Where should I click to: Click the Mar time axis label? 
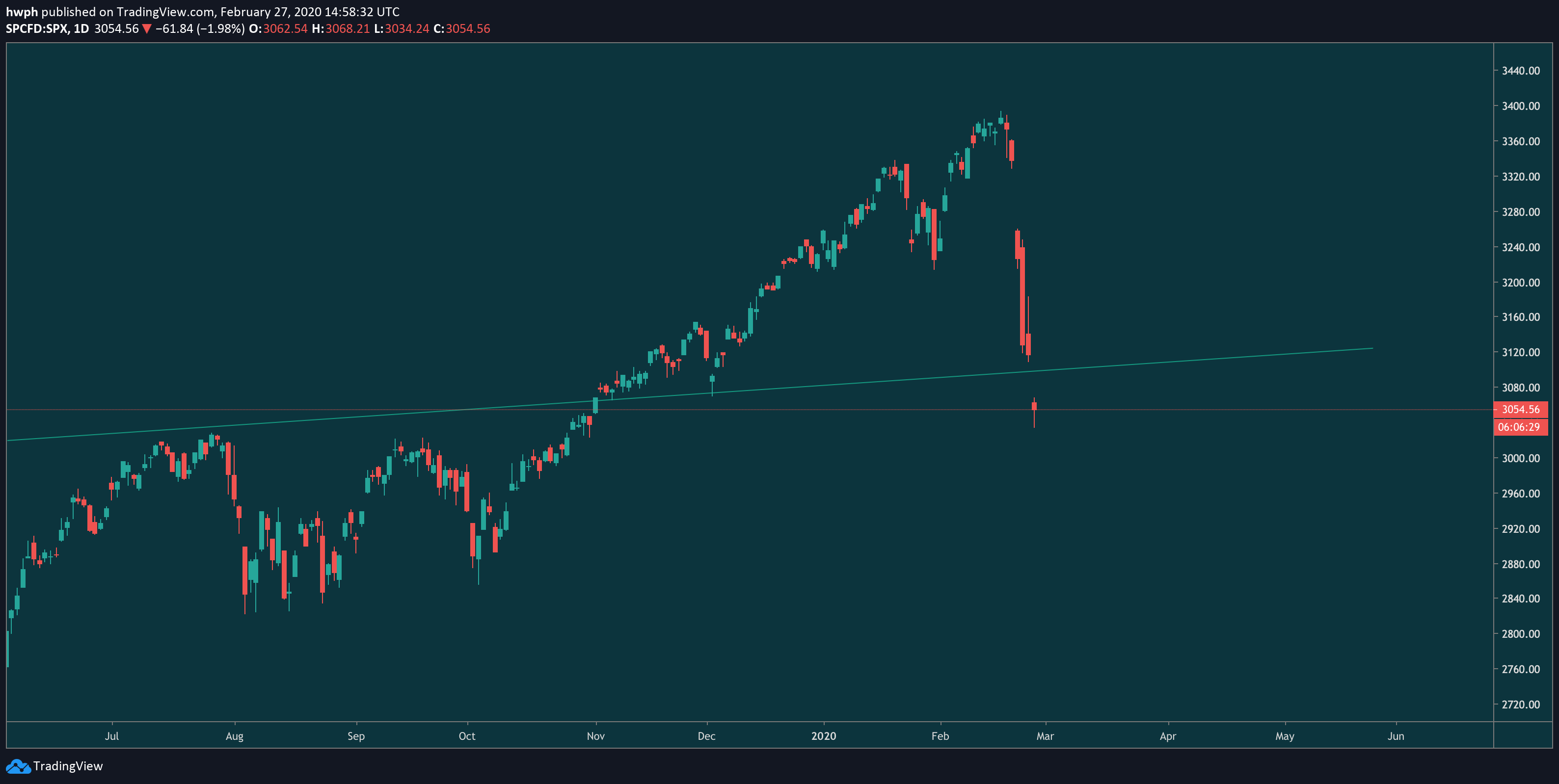tap(1045, 736)
